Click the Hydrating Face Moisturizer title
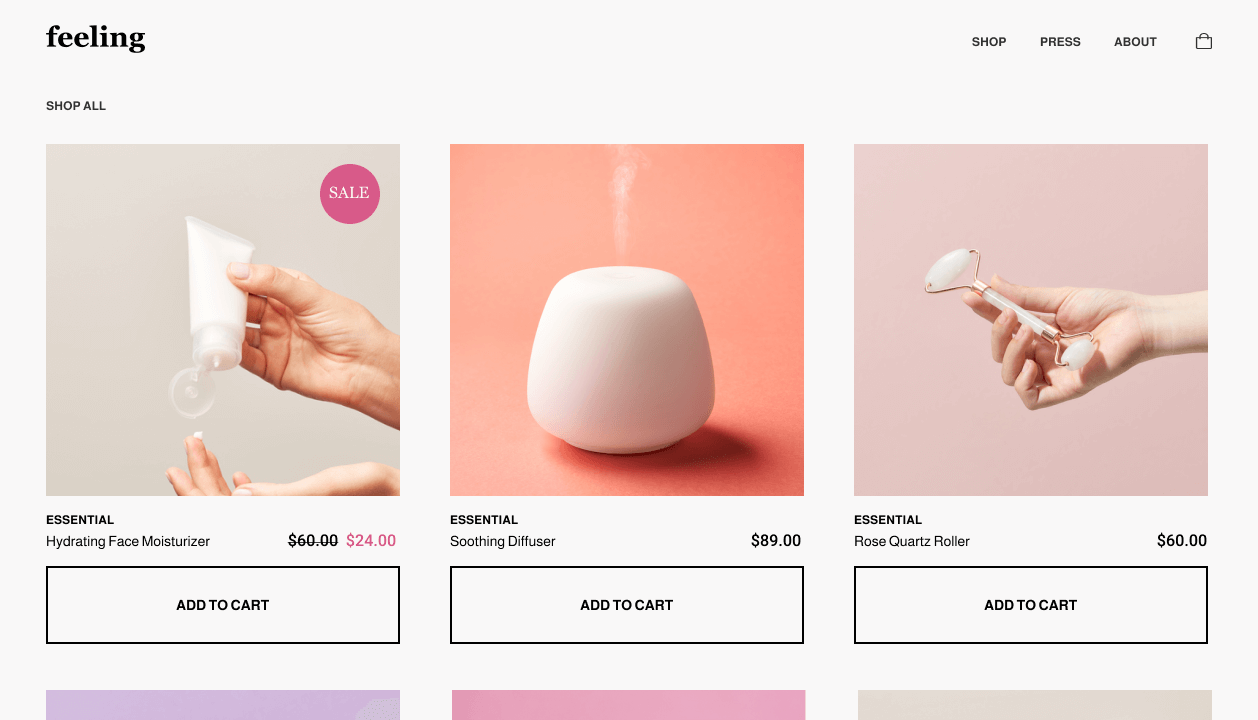The height and width of the screenshot is (720, 1258). point(128,541)
